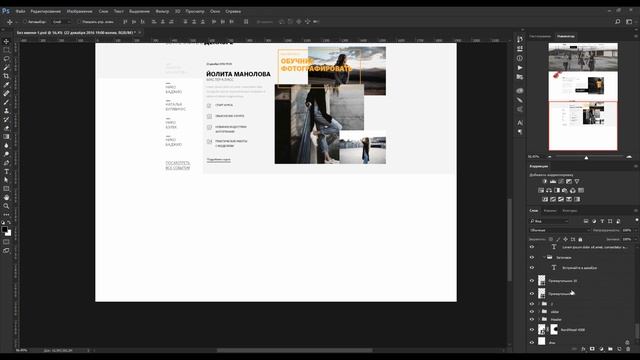Expand the slider group
Image resolution: width=640 pixels, height=360 pixels.
[539, 312]
